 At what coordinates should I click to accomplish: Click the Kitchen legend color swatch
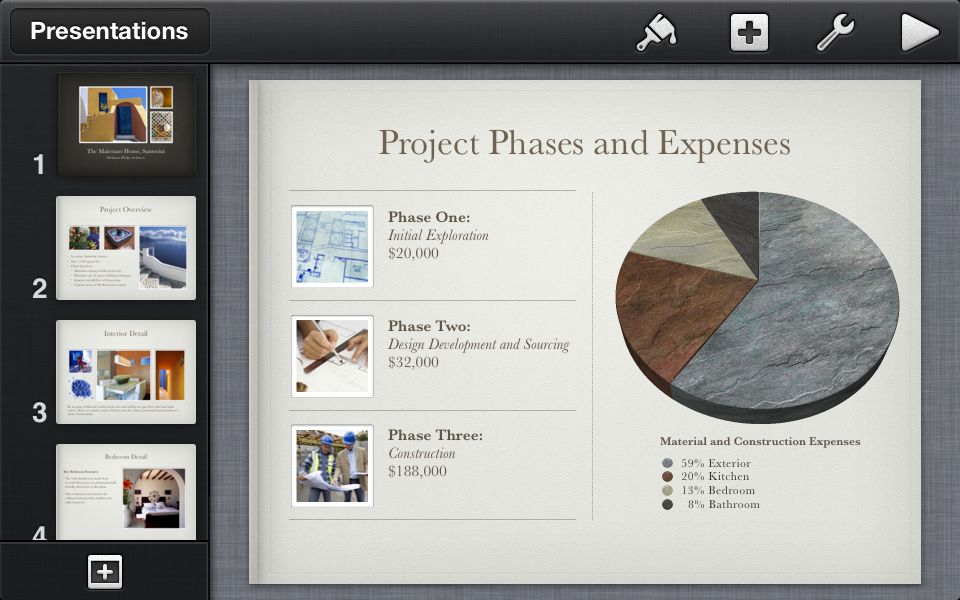pyautogui.click(x=667, y=477)
